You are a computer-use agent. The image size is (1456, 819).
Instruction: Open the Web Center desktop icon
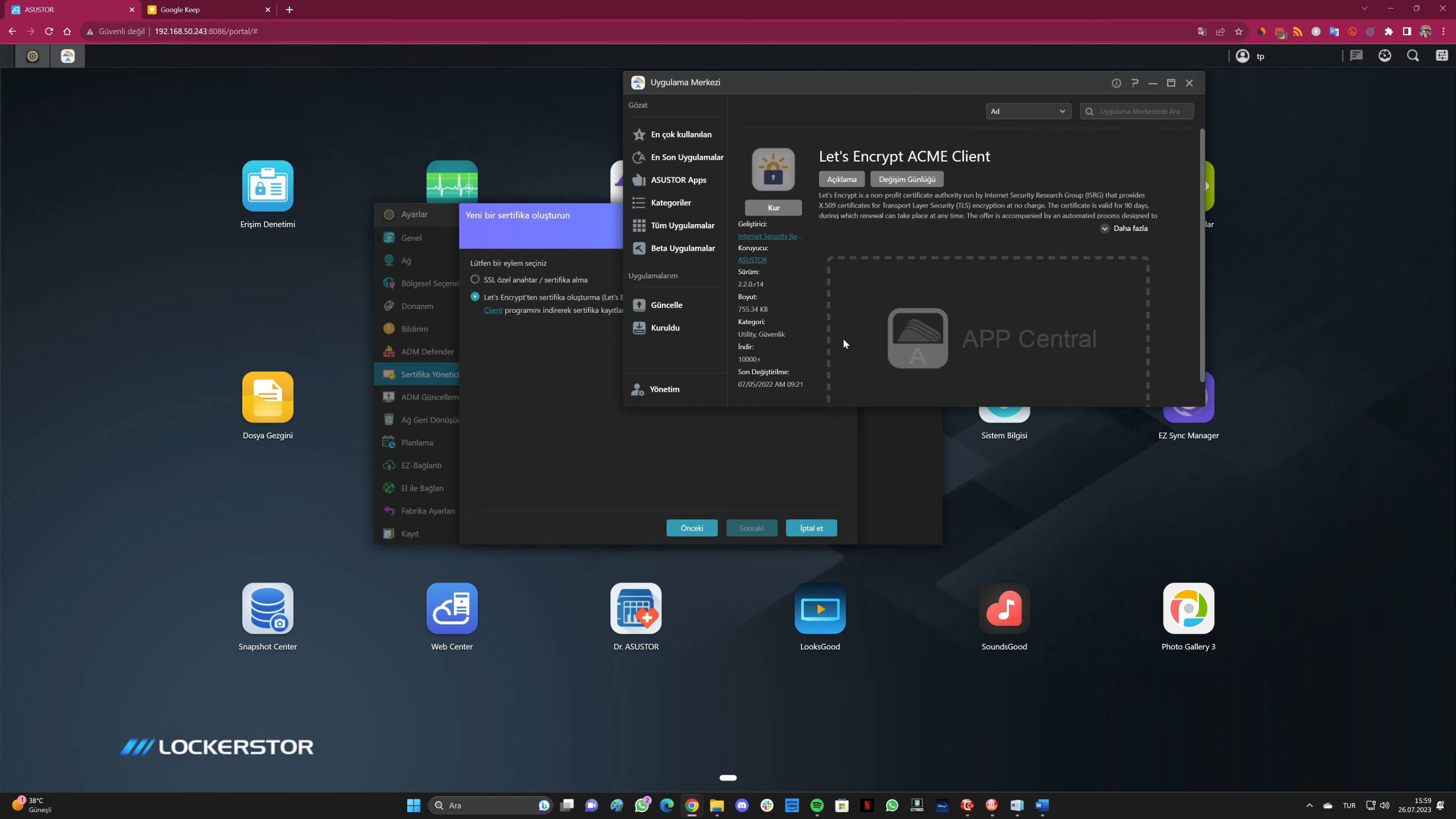coord(452,608)
